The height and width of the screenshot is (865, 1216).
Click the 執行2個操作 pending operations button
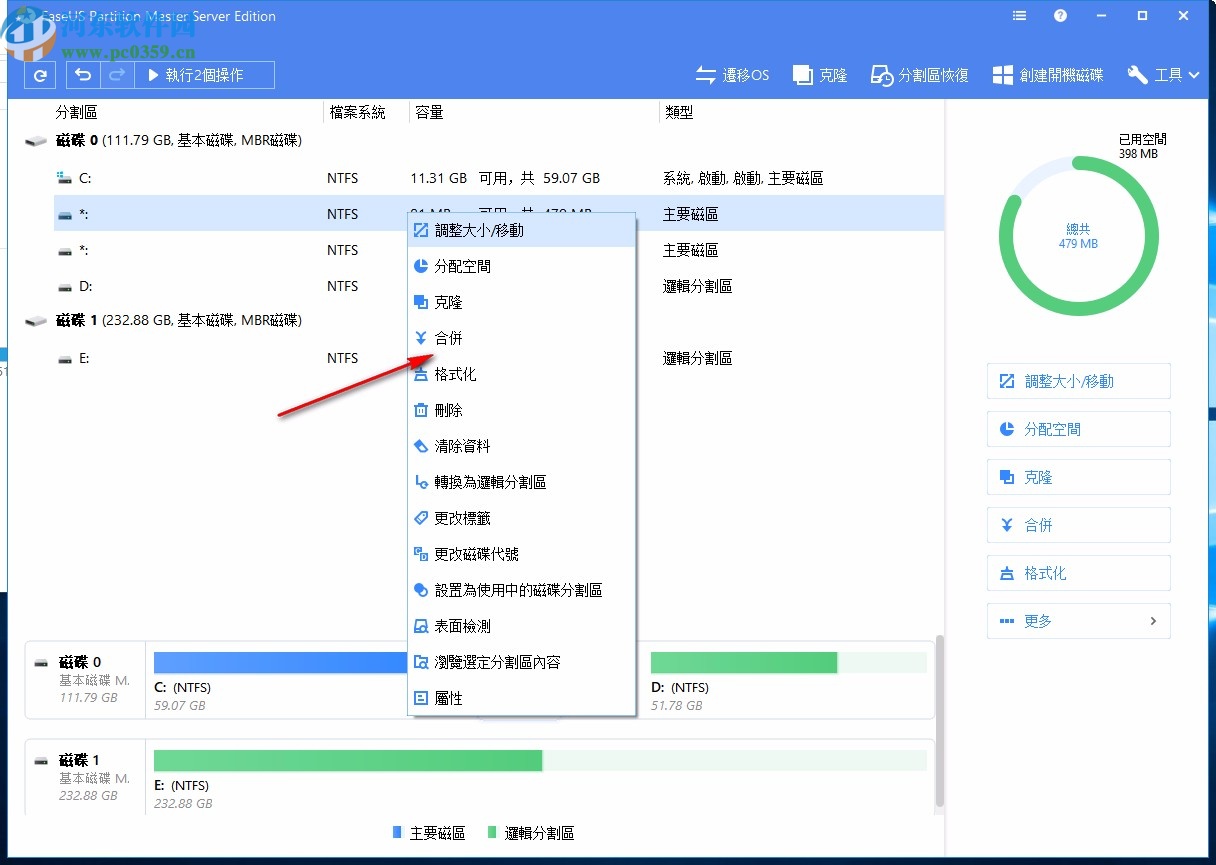tap(204, 74)
